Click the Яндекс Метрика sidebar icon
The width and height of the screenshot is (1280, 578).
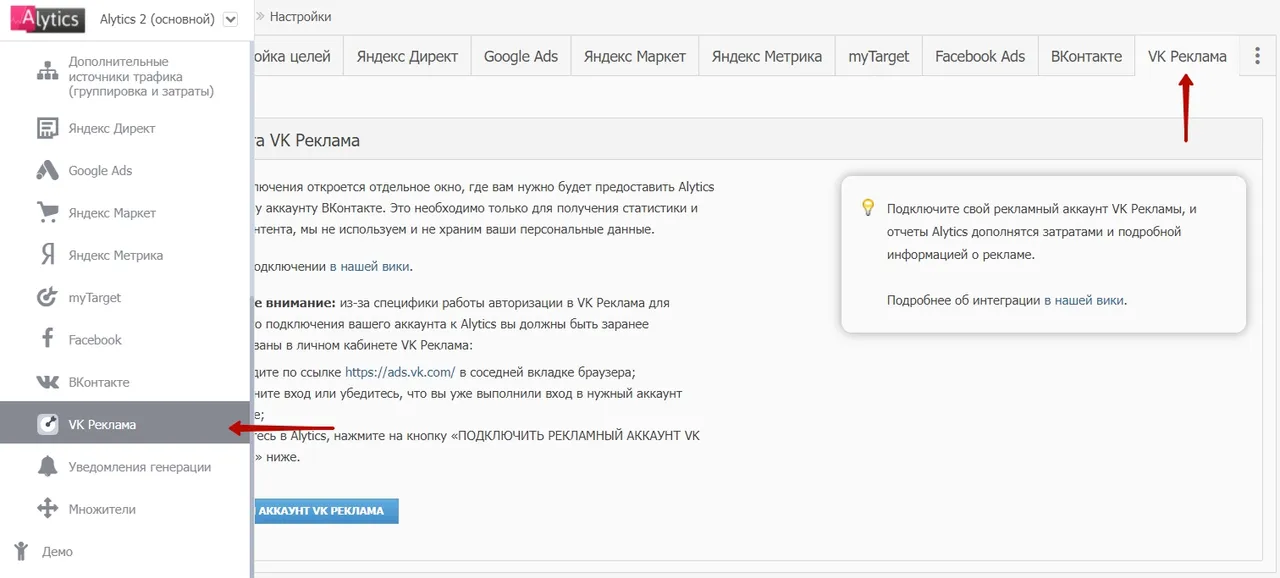[47, 255]
